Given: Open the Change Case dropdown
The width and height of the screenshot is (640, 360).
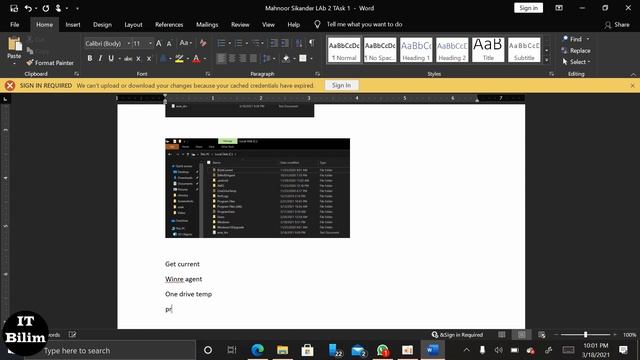Looking at the screenshot, I should coord(185,43).
